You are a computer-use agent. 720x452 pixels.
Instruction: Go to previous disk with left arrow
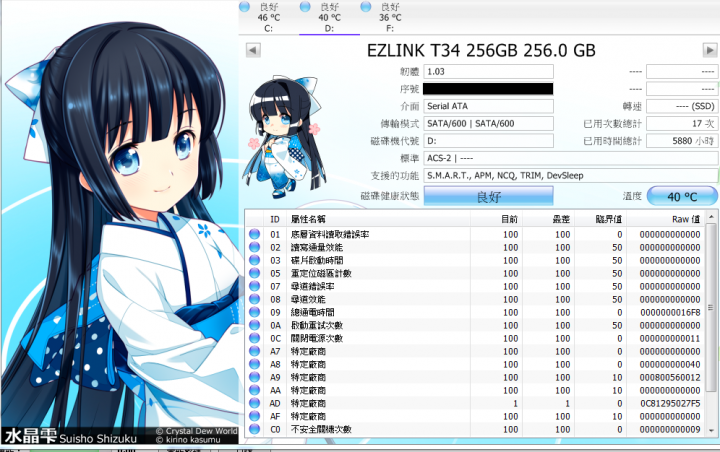[253, 50]
